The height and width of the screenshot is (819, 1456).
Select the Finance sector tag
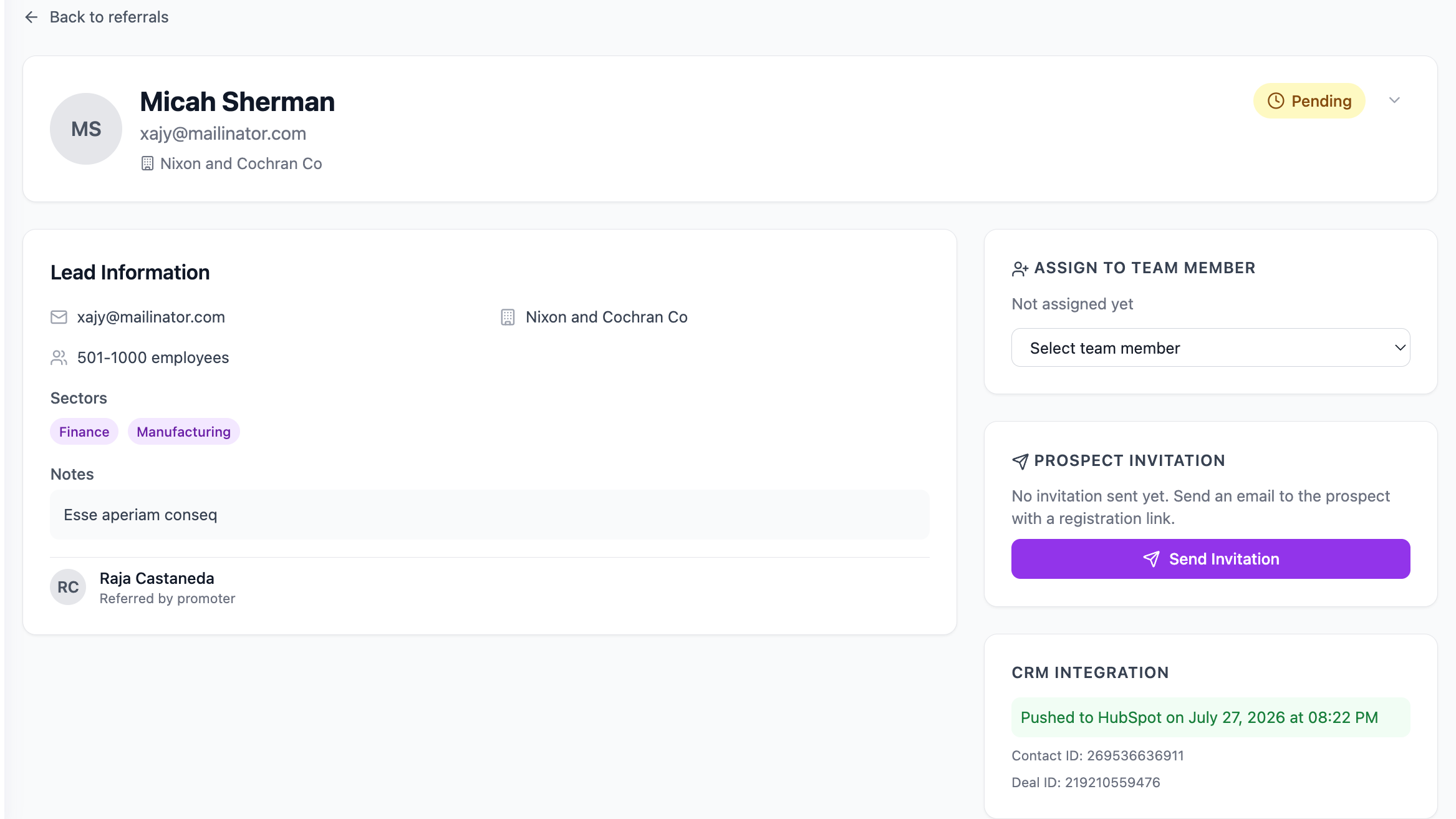pos(84,432)
